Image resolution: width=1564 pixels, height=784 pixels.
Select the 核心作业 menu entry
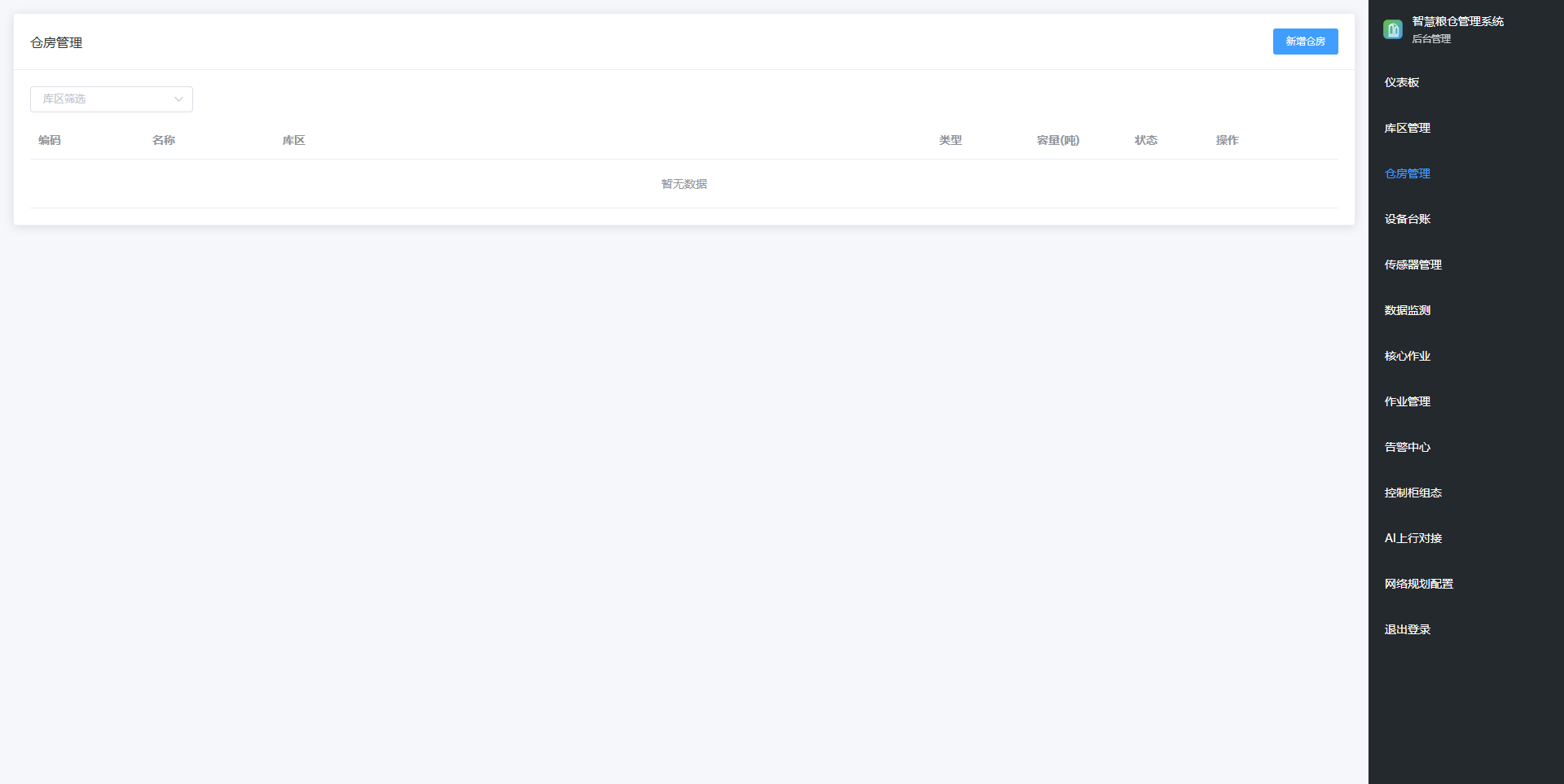(x=1407, y=356)
